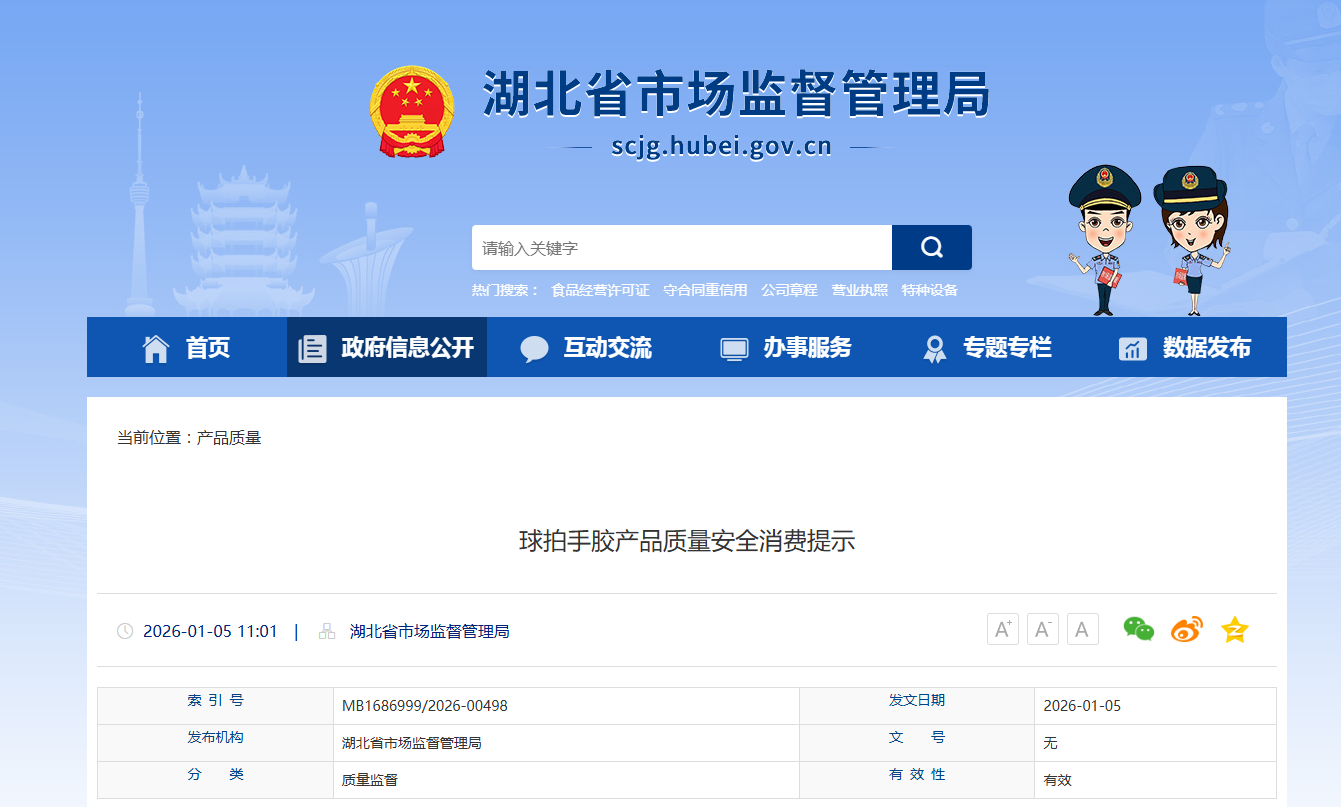Click the 发布机构 value in the table
Viewport: 1341px width, 807px height.
(412, 743)
